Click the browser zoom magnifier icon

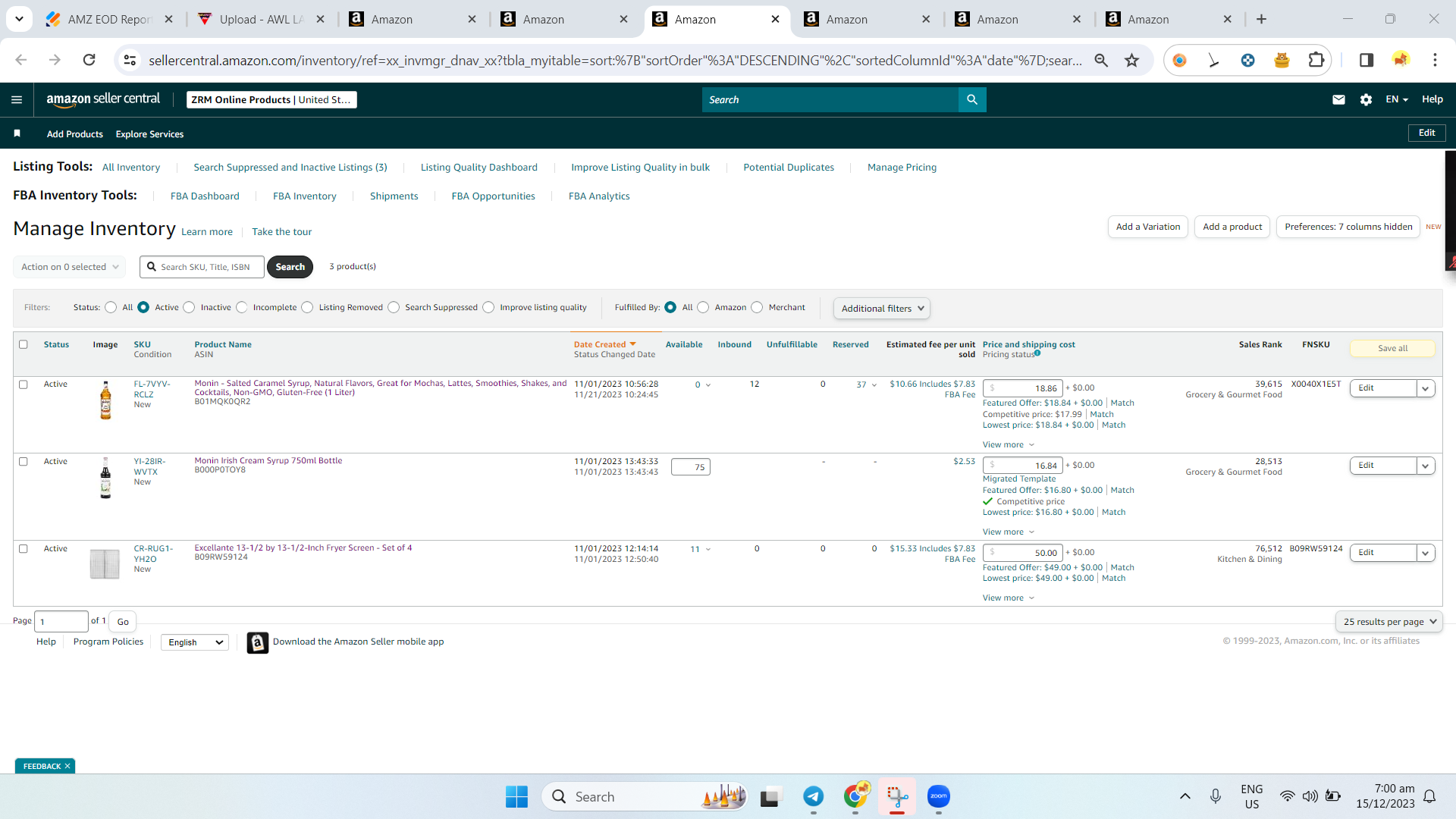1101,60
